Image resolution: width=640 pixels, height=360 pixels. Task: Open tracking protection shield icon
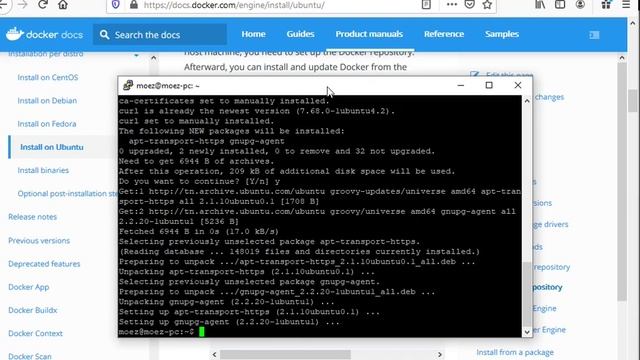pyautogui.click(x=116, y=5)
